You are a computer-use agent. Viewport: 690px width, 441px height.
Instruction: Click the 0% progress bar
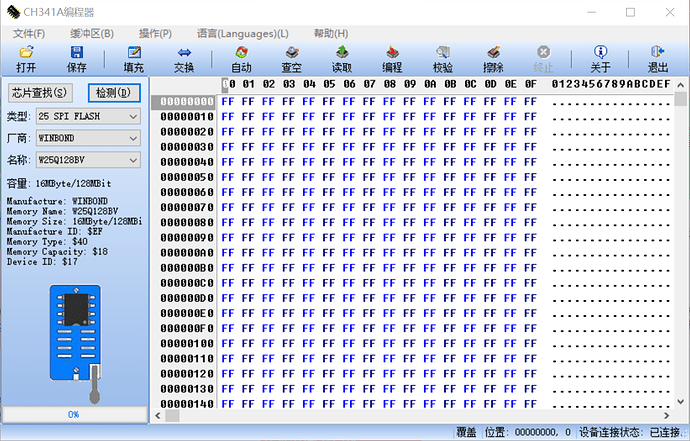75,415
